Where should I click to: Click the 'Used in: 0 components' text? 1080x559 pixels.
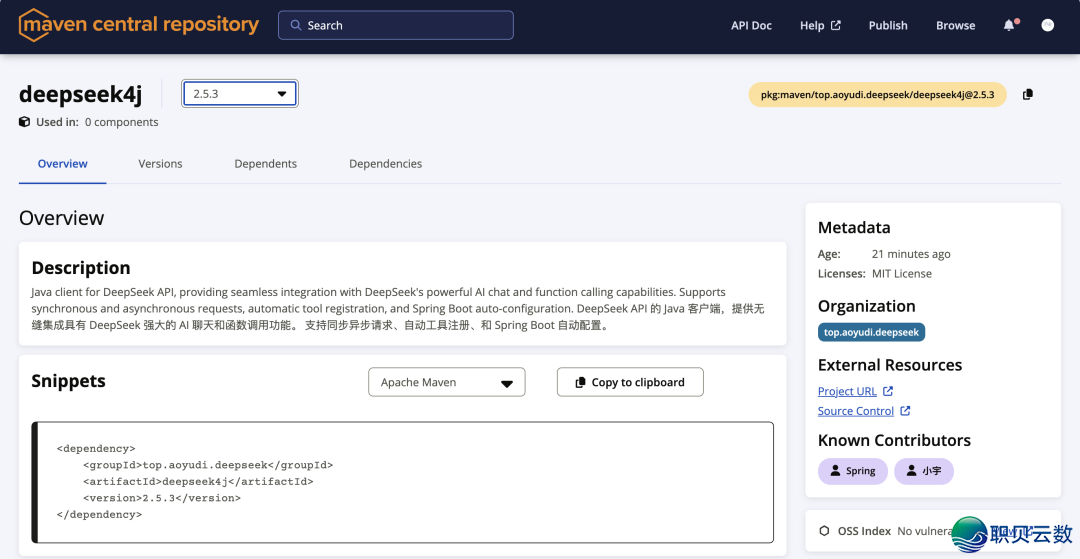pyautogui.click(x=97, y=123)
